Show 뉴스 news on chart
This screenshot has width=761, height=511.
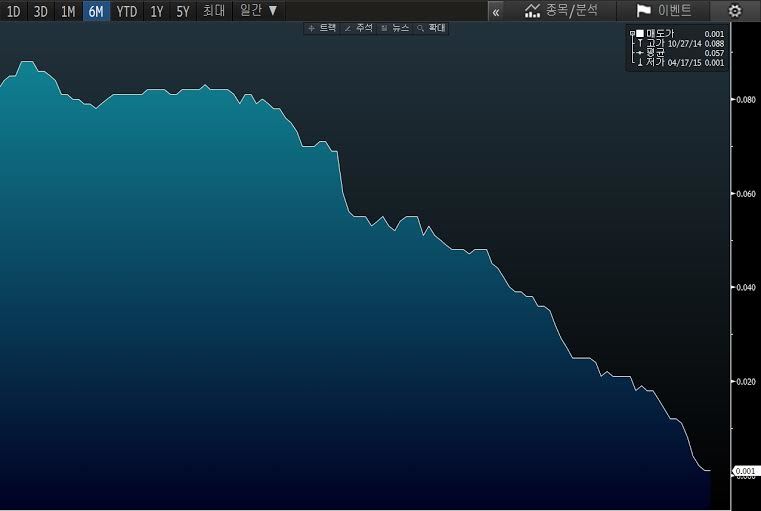(395, 28)
